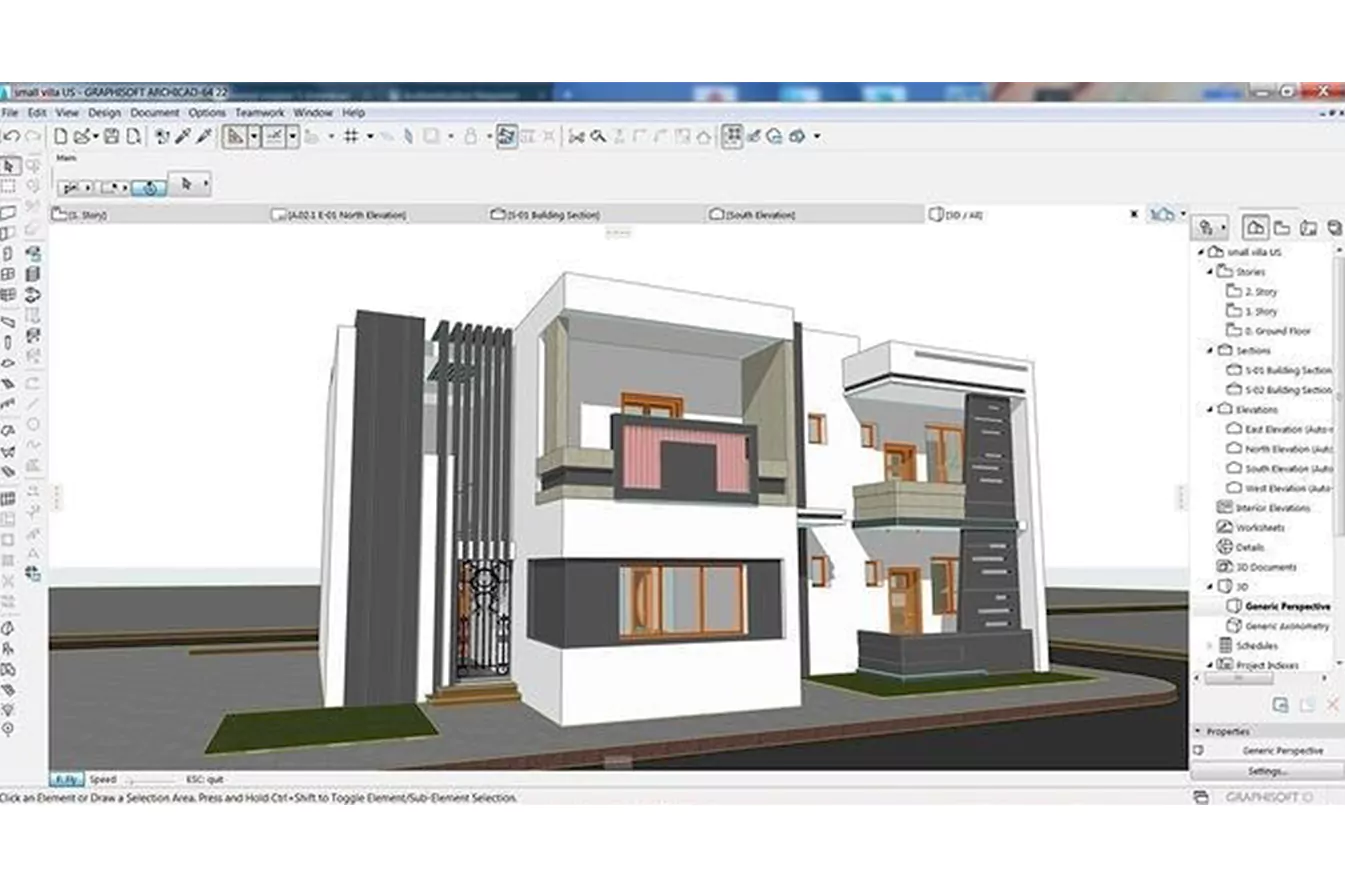Click the GRAPHISOFT ID label
1345x888 pixels.
point(1269,797)
